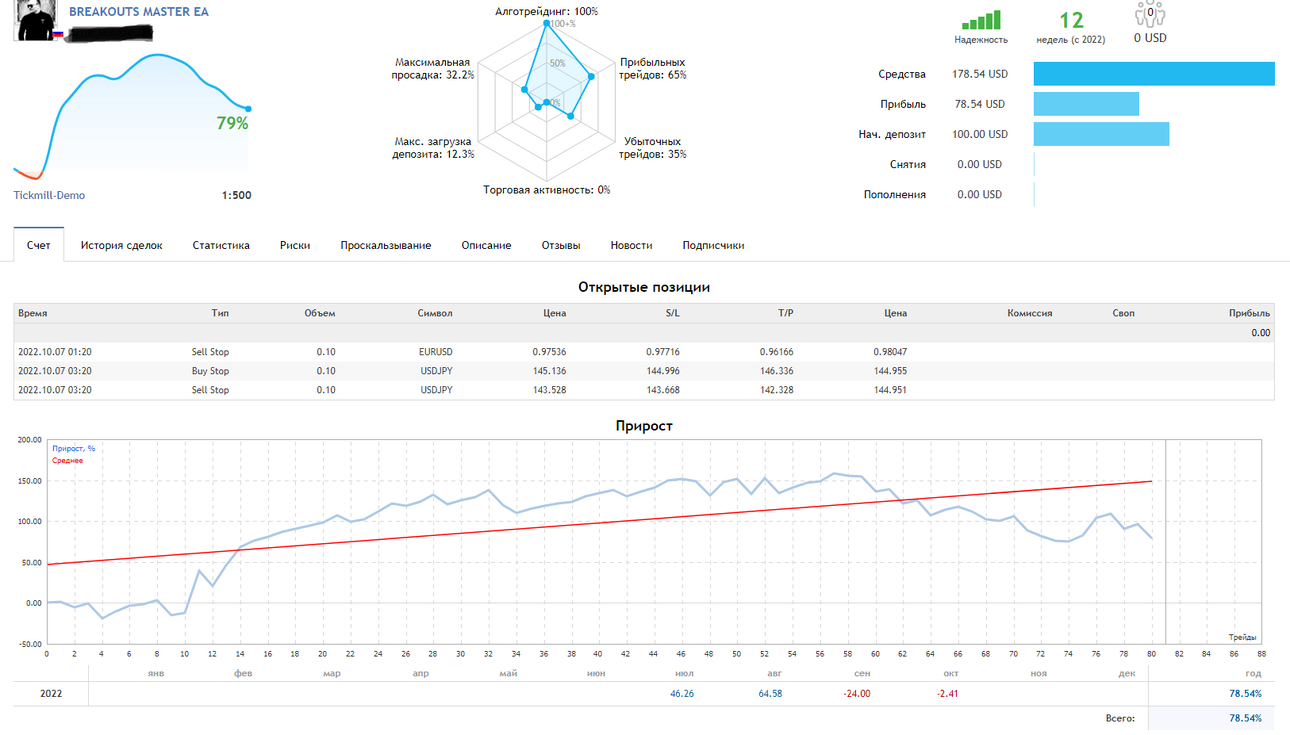Click the 46.26 July growth value
Image resolution: width=1290 pixels, height=735 pixels.
(x=682, y=693)
